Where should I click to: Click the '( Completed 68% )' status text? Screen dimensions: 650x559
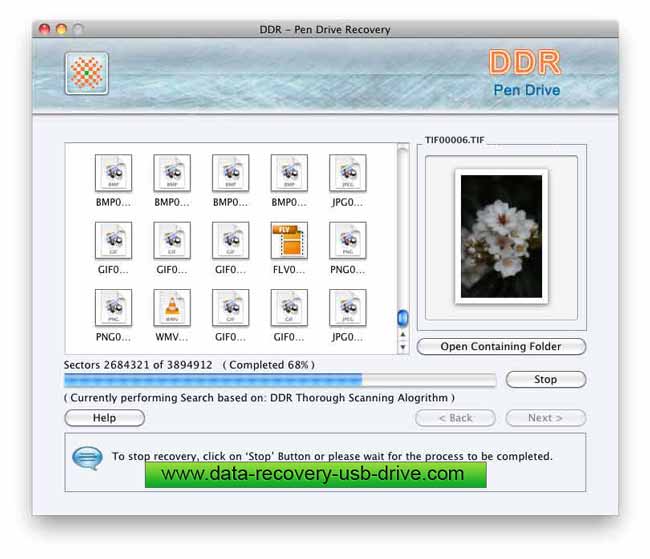coord(269,365)
